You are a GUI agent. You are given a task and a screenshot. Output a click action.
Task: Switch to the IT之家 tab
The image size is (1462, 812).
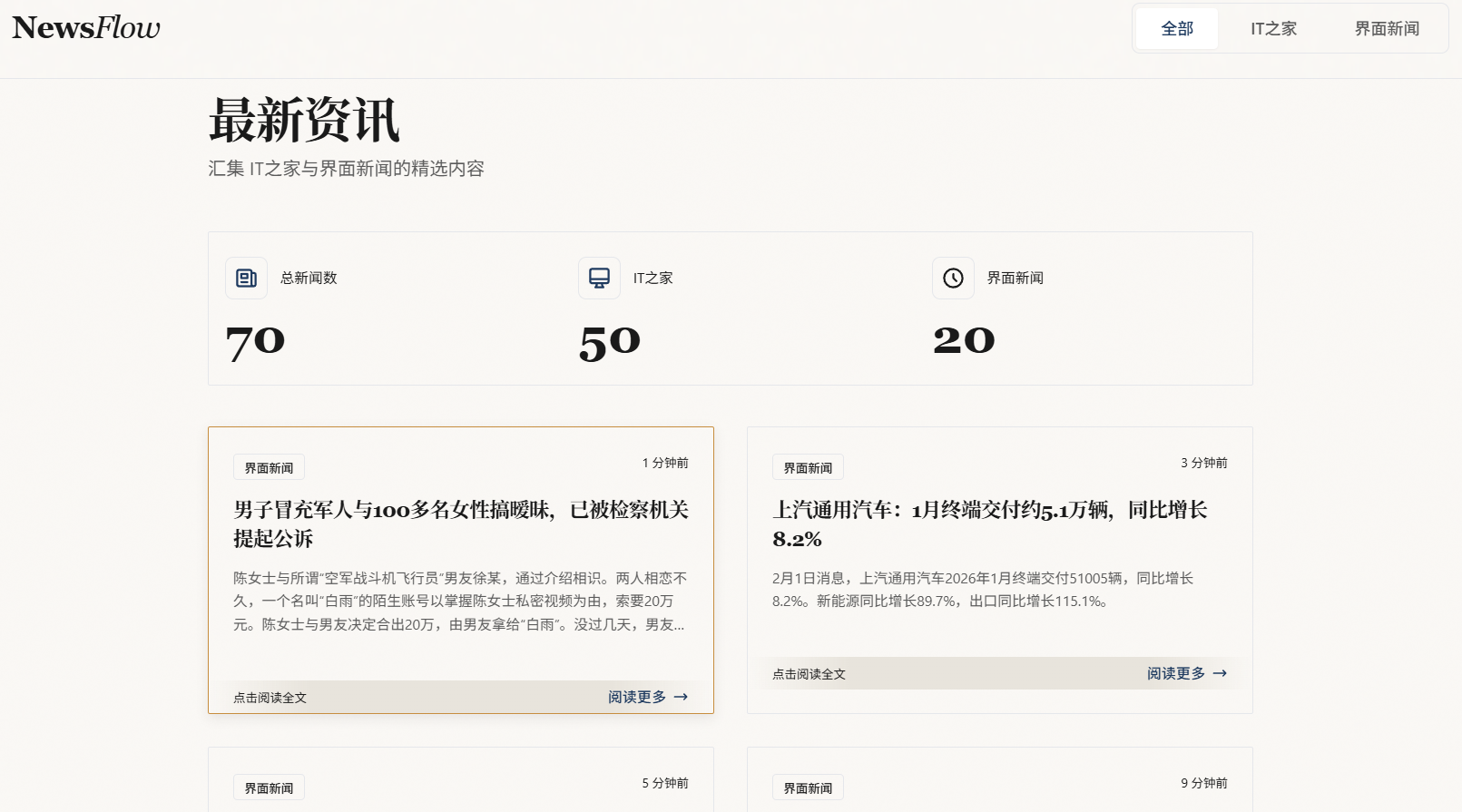1273,29
